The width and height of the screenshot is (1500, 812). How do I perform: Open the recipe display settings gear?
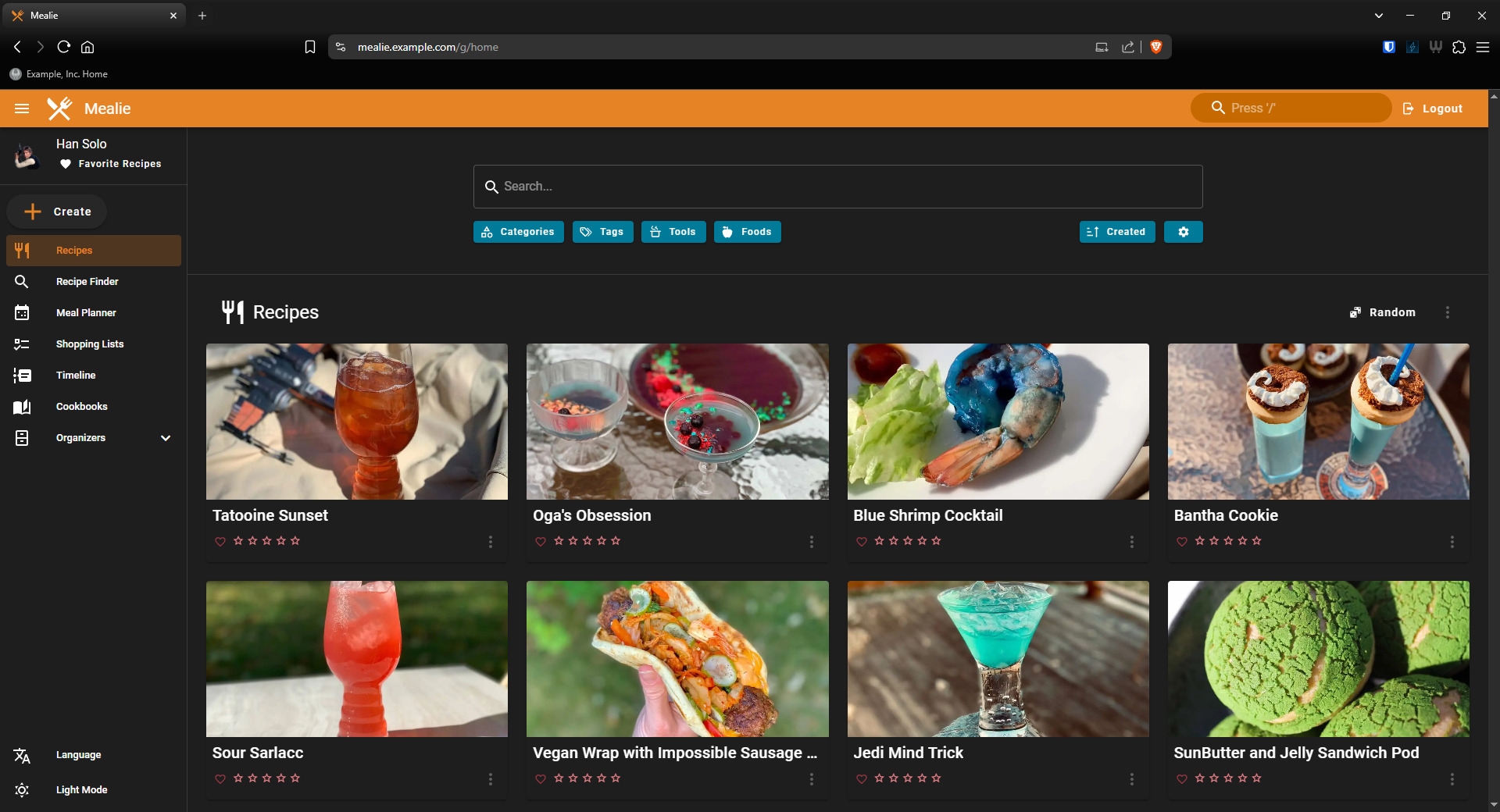pos(1183,232)
